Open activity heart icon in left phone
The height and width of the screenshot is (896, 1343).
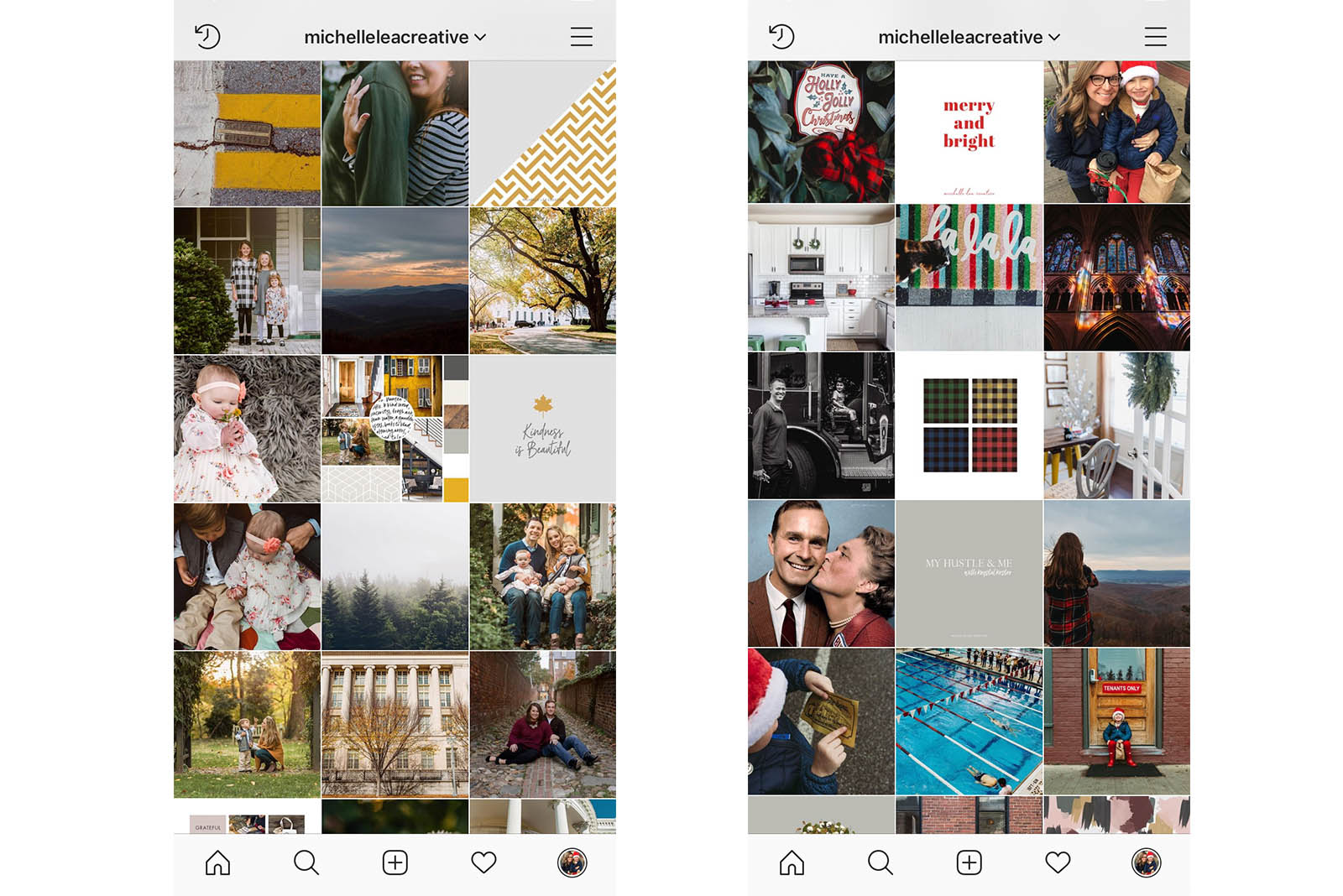483,862
